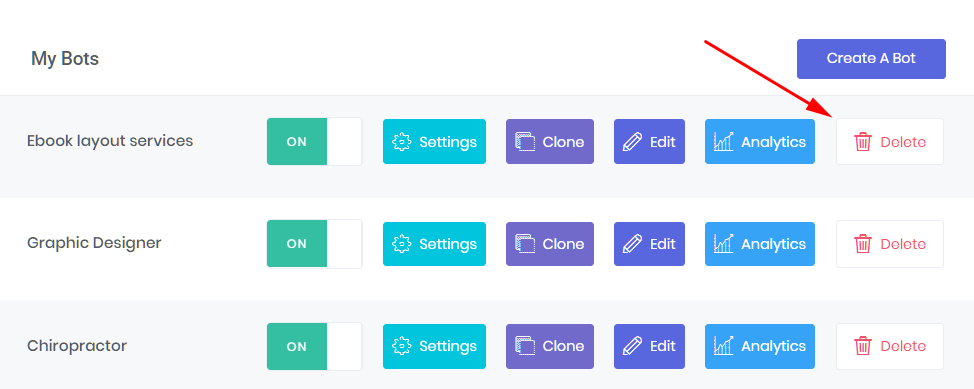This screenshot has width=974, height=389.
Task: Click pencil icon in Graphic Designer row
Action: coord(632,244)
